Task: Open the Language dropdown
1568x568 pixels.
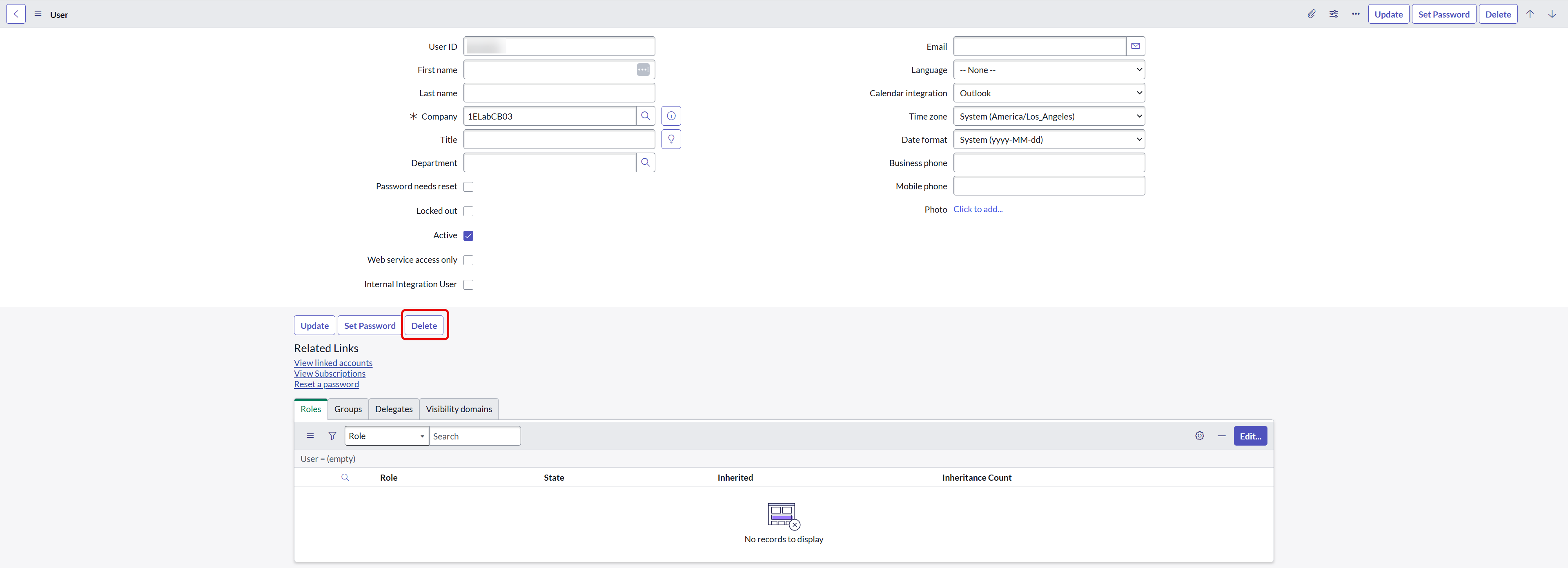Action: [x=1048, y=70]
